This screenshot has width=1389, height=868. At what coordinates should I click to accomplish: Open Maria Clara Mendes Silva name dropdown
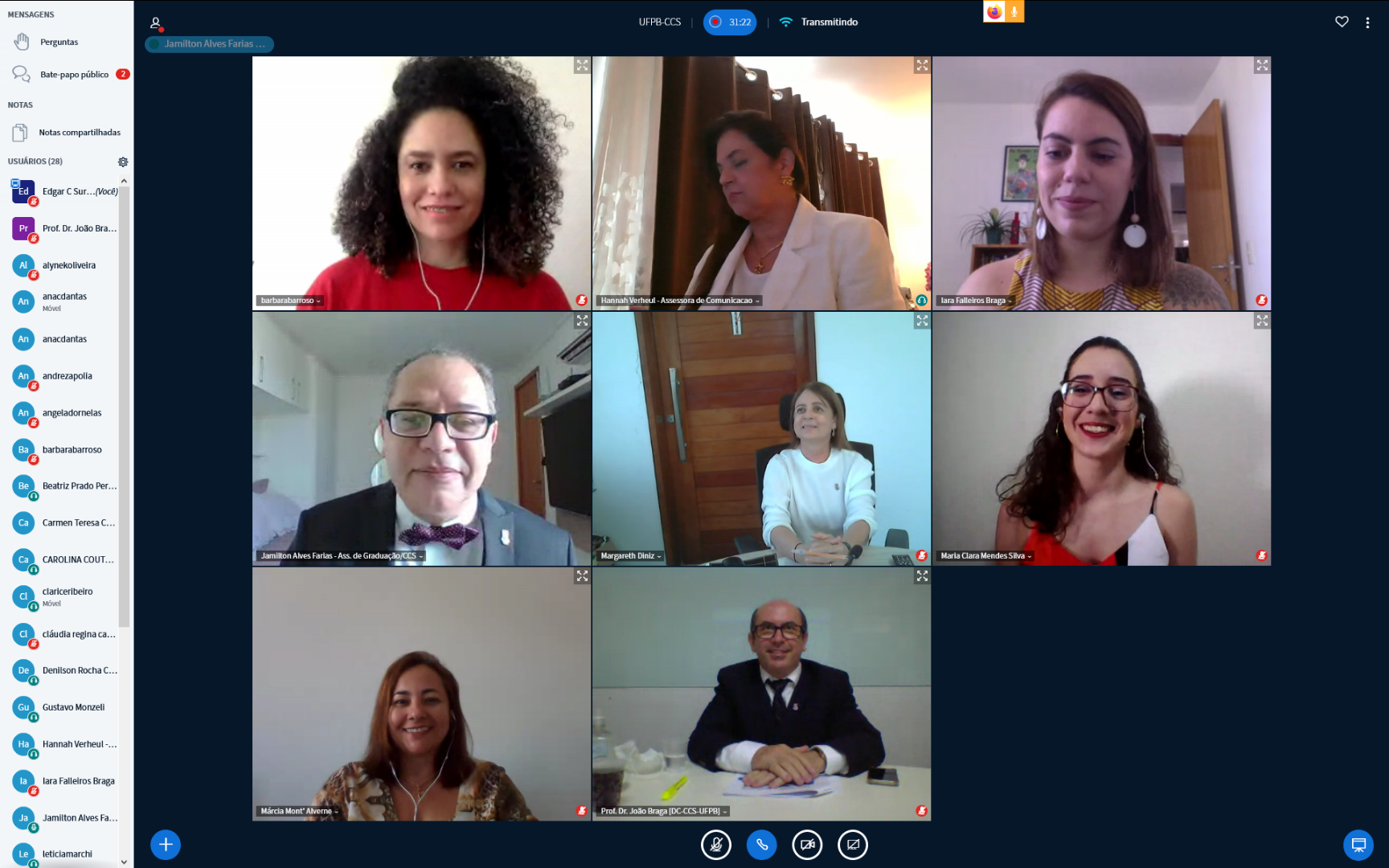coord(986,556)
